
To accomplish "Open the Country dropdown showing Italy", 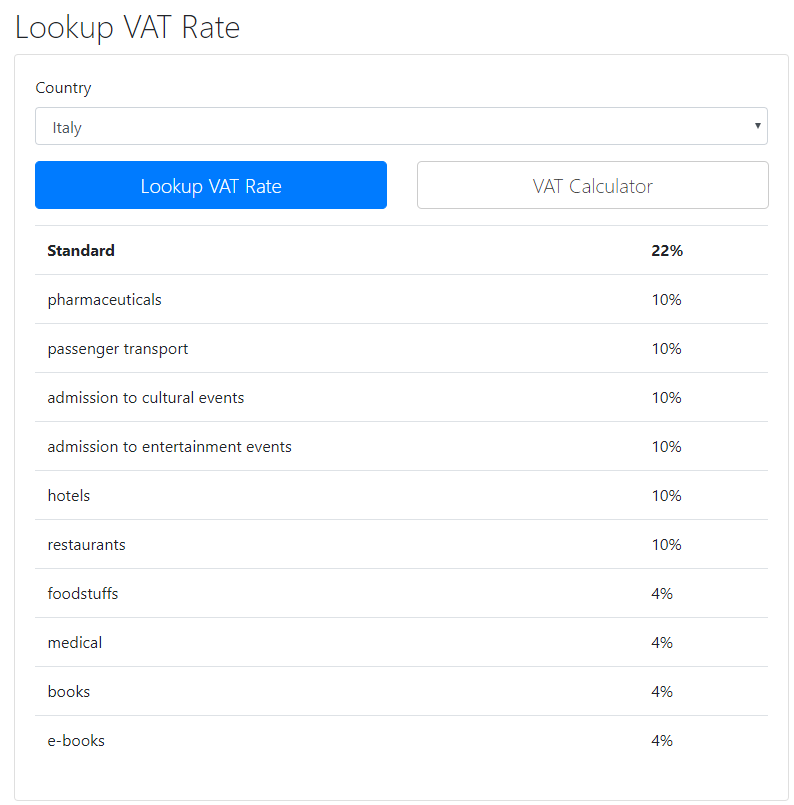I will 400,127.
